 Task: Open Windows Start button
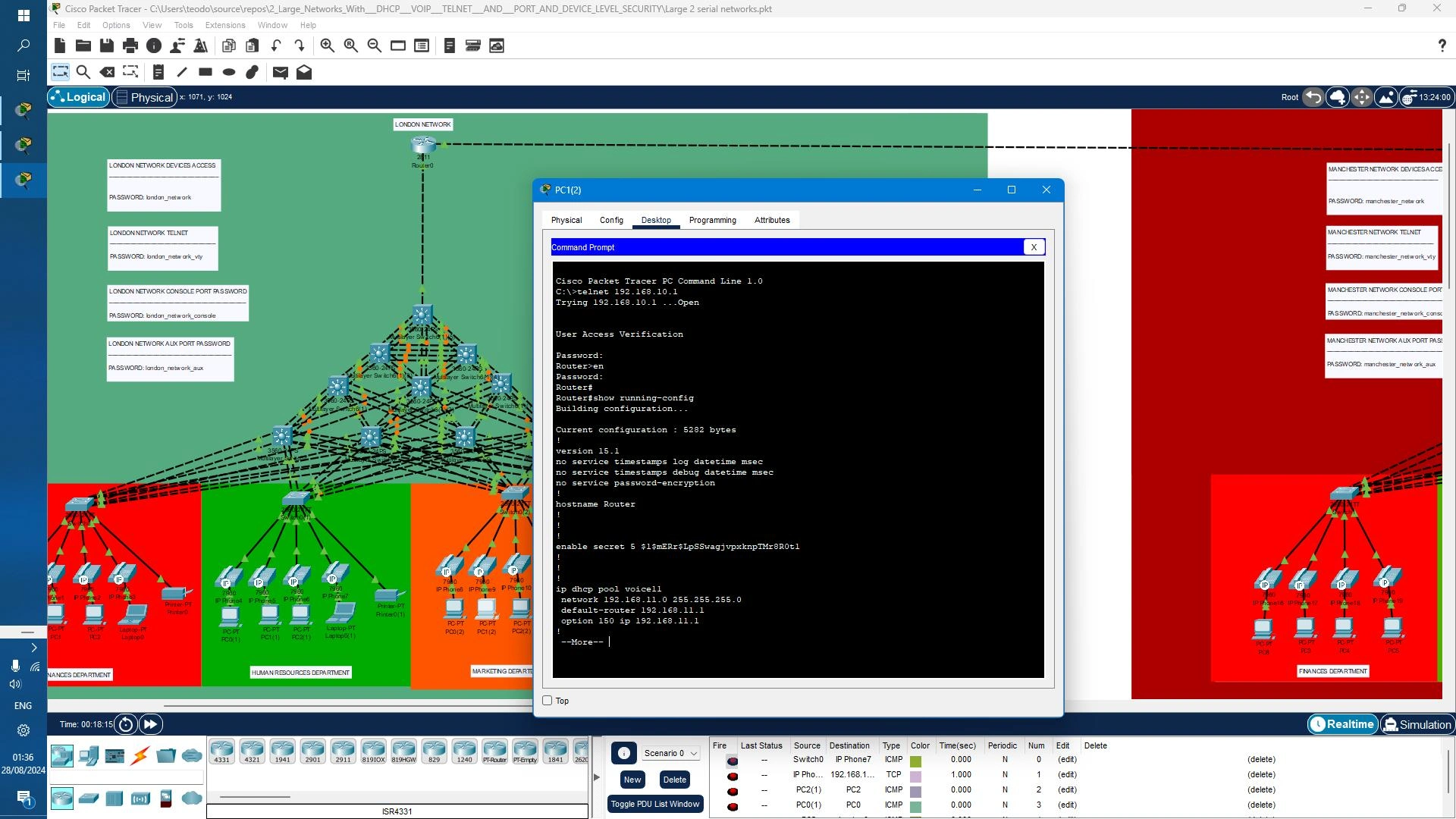pyautogui.click(x=24, y=15)
